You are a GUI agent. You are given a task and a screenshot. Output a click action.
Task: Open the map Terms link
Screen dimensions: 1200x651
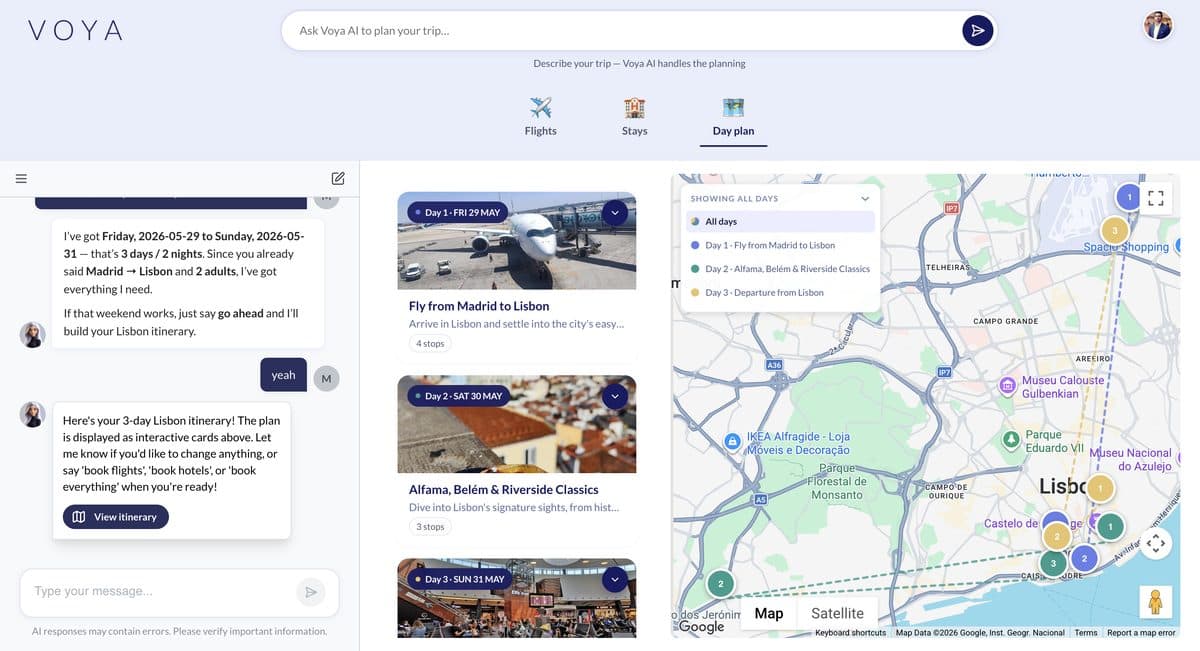[1085, 633]
